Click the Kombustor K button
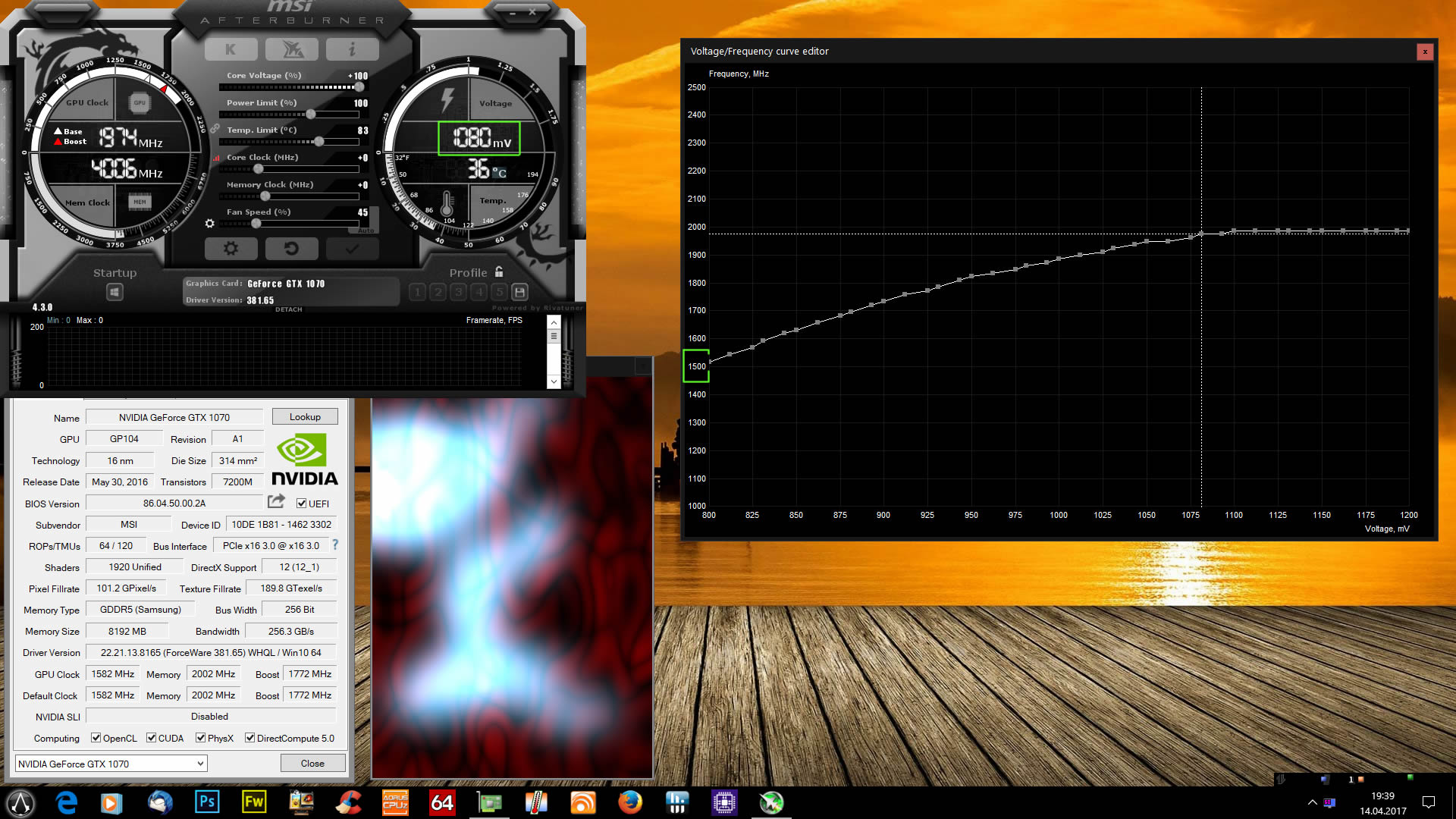The width and height of the screenshot is (1456, 819). pyautogui.click(x=231, y=50)
